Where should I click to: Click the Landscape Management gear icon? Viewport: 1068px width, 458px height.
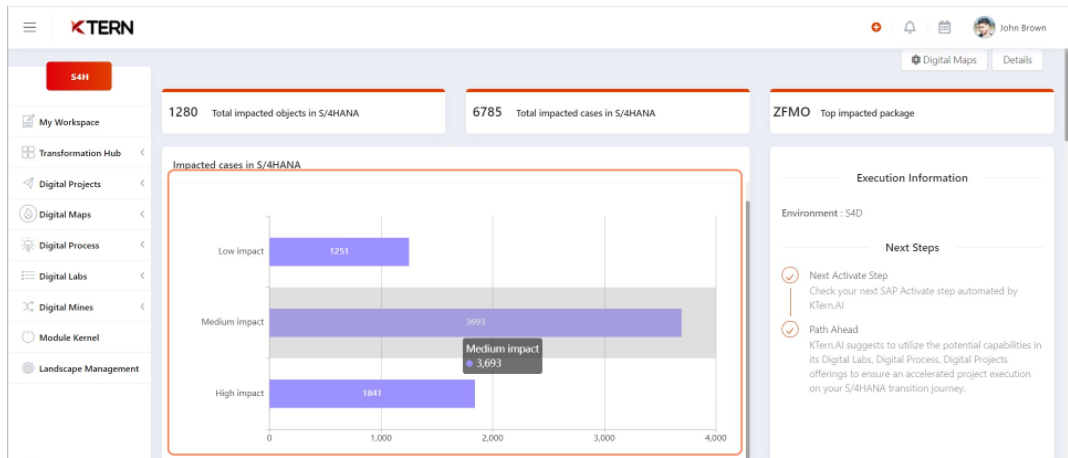click(28, 369)
